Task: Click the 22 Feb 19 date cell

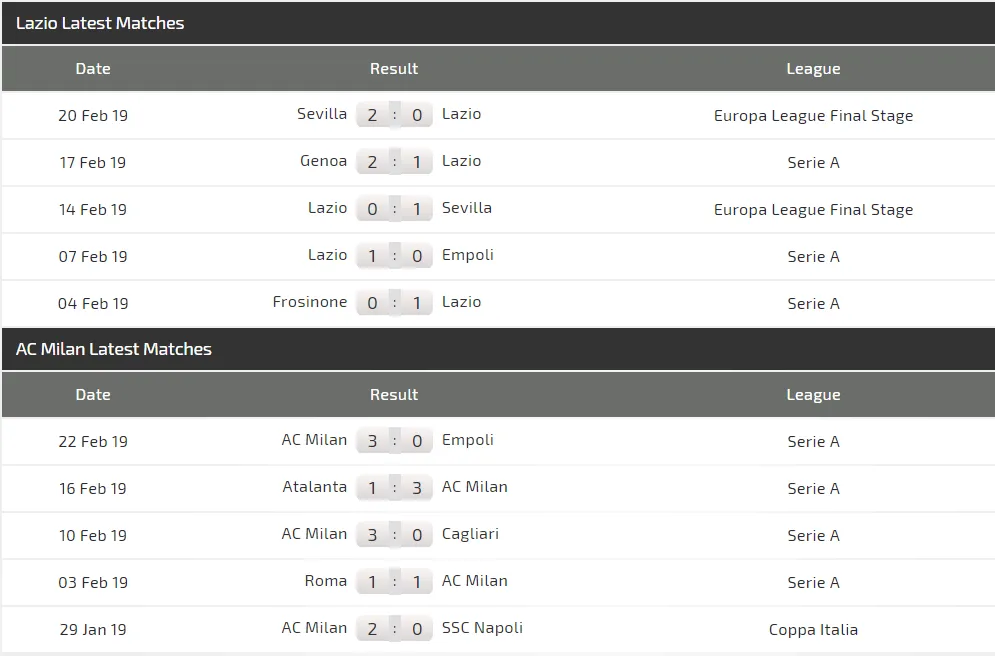Action: [x=93, y=441]
